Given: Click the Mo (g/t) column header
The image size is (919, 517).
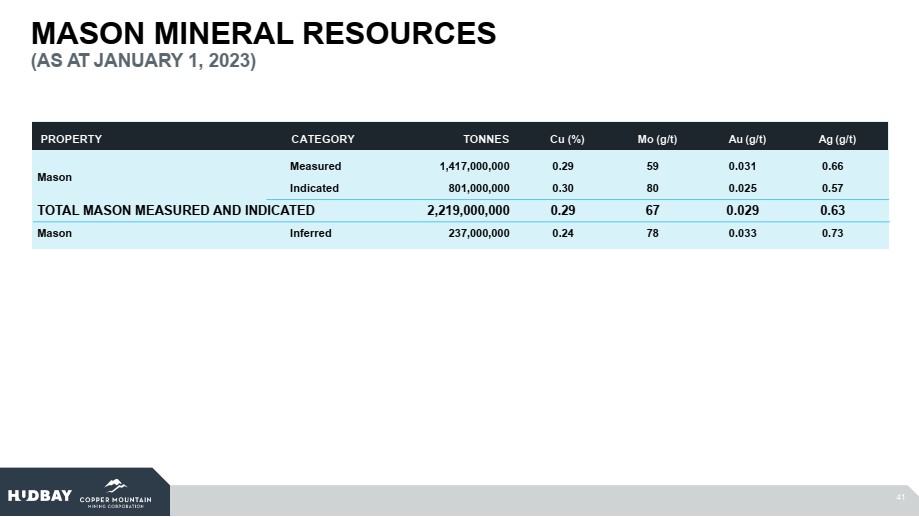Looking at the screenshot, I should pyautogui.click(x=657, y=139).
